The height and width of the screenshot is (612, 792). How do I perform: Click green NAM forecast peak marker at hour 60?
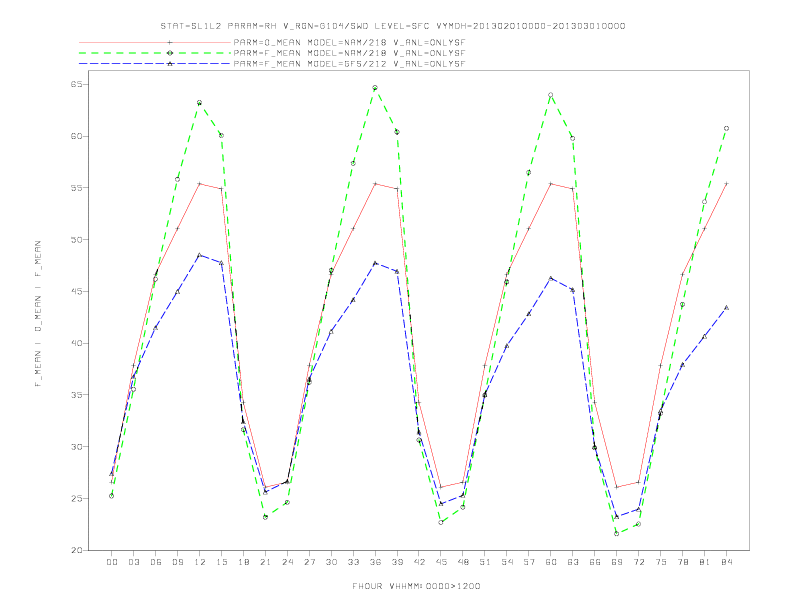(551, 95)
